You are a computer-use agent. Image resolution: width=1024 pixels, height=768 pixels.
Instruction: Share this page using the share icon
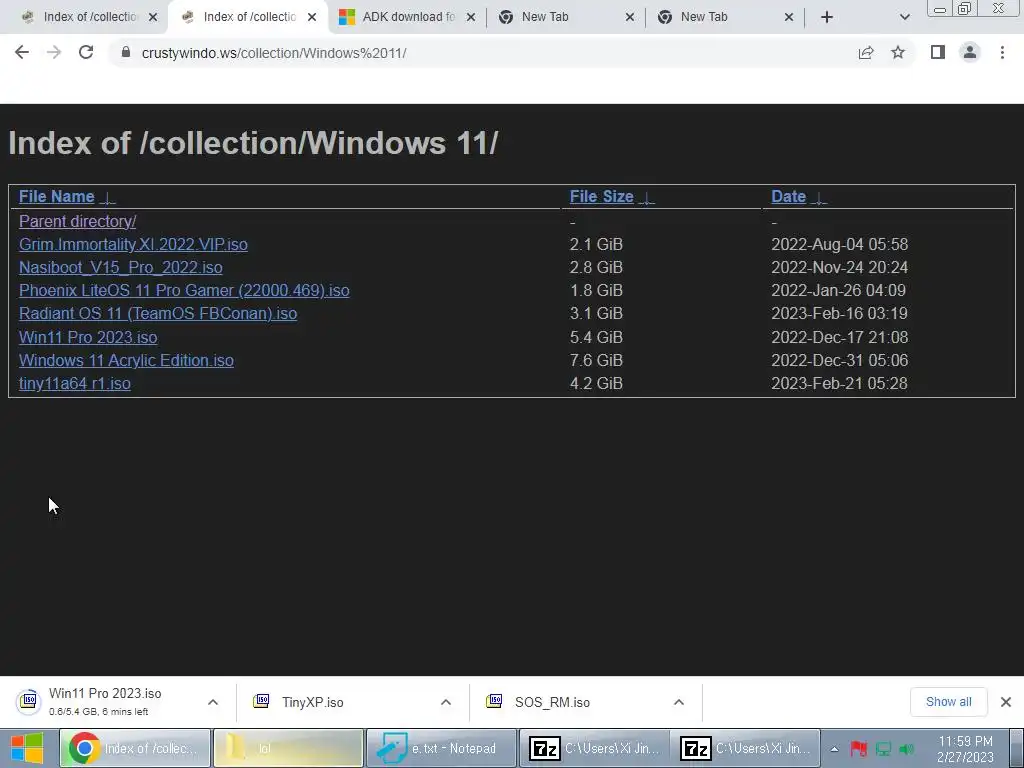(866, 52)
